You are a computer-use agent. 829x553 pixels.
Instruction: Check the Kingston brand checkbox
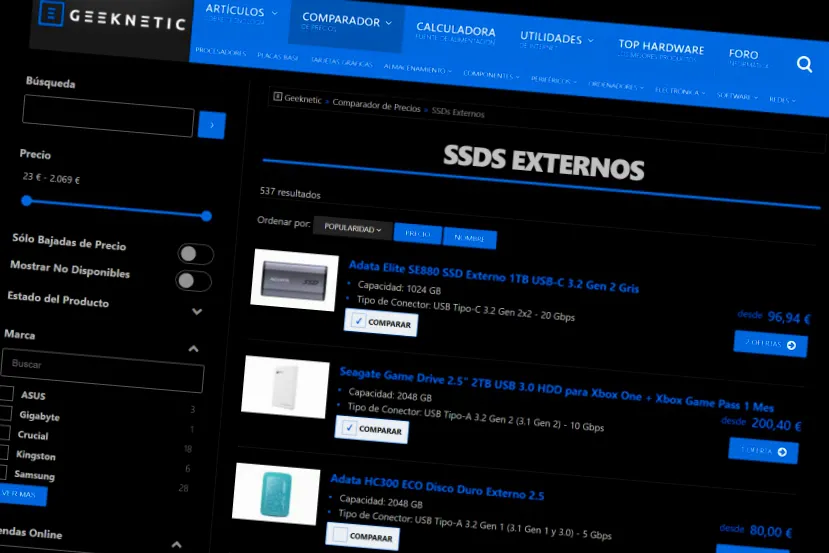(x=3, y=452)
